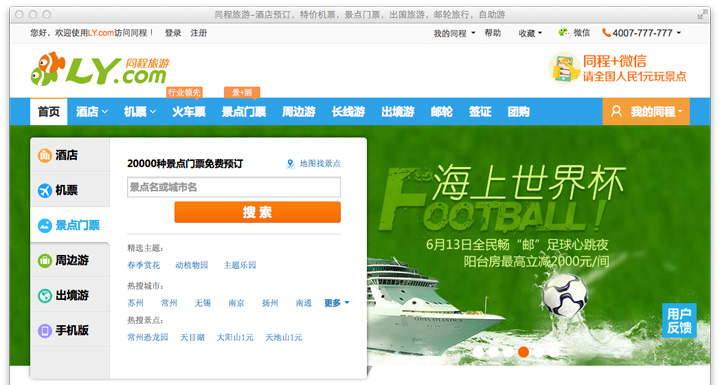Choose hot city 南京
Viewport: 720px width, 385px height.
[236, 303]
